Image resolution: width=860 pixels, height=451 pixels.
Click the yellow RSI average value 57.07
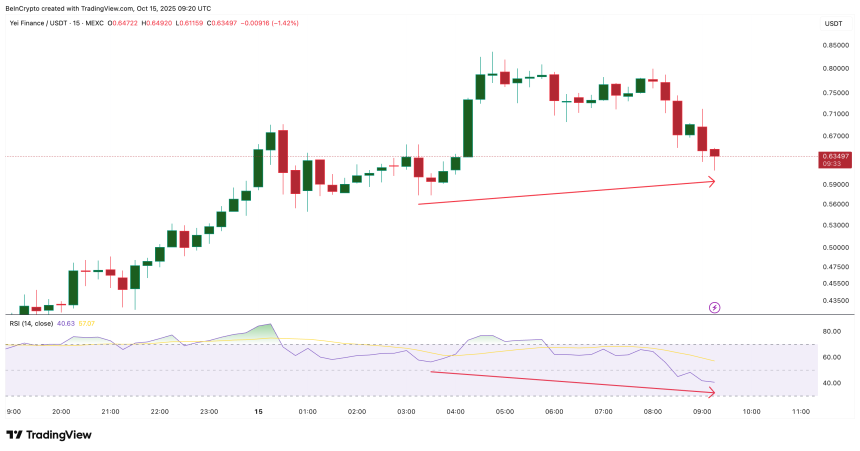point(84,322)
